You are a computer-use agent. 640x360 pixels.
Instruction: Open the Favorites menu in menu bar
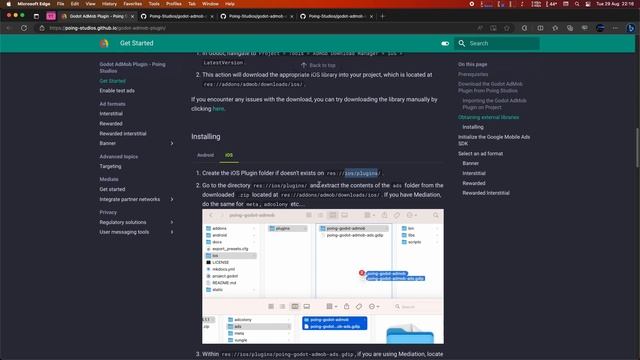coord(133,4)
